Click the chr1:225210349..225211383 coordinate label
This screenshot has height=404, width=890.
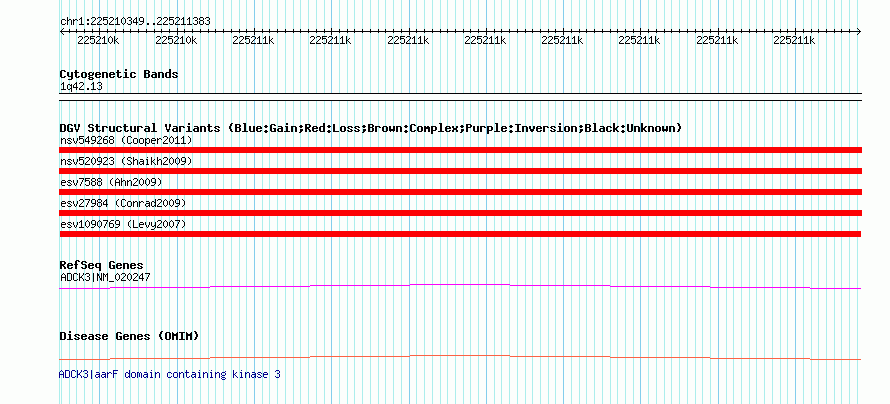tap(135, 21)
